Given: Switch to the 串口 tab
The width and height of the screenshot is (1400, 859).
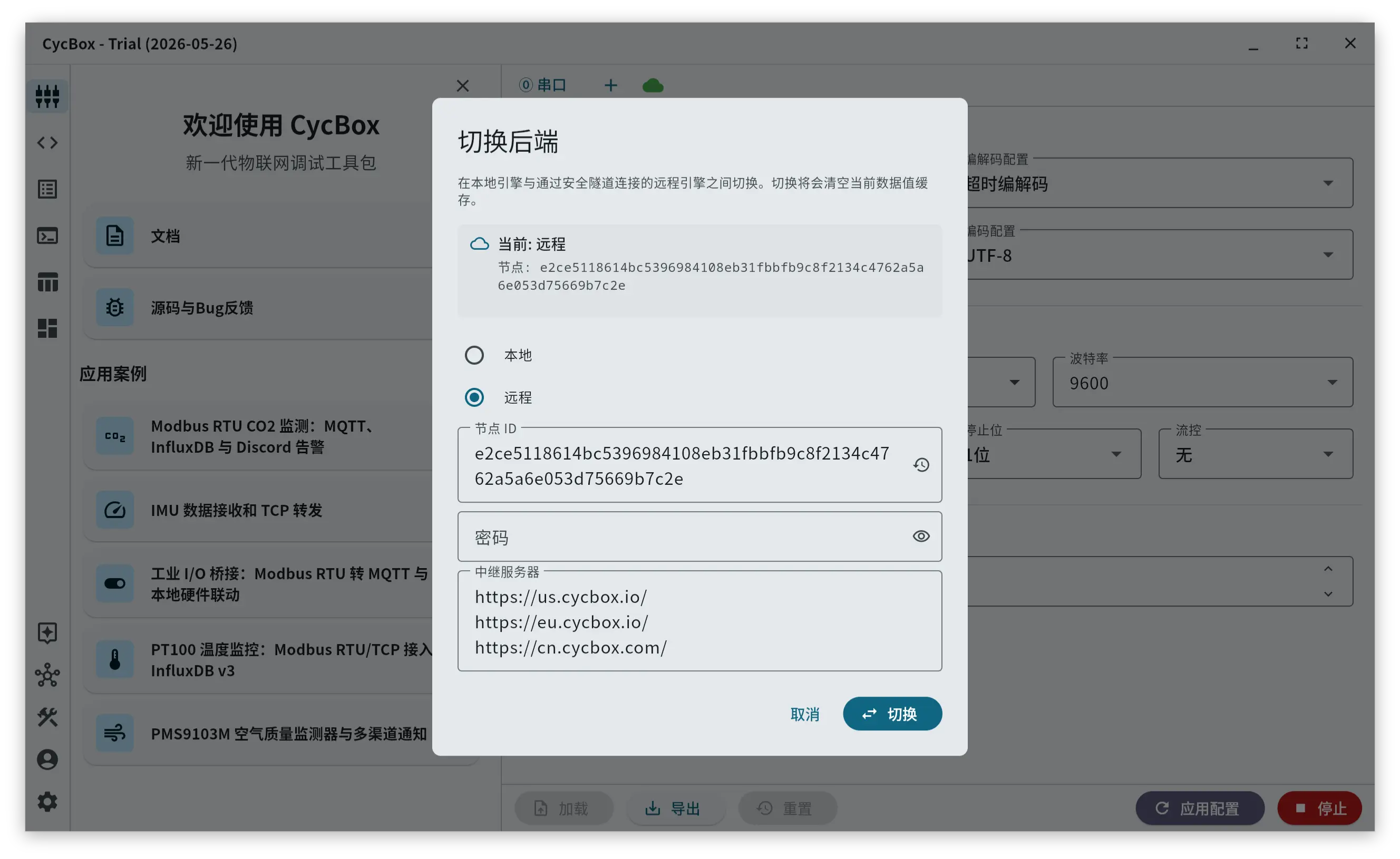Looking at the screenshot, I should [542, 85].
